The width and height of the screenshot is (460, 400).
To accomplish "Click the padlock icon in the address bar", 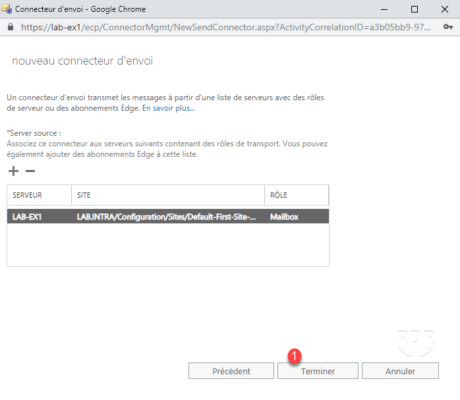I will click(11, 27).
